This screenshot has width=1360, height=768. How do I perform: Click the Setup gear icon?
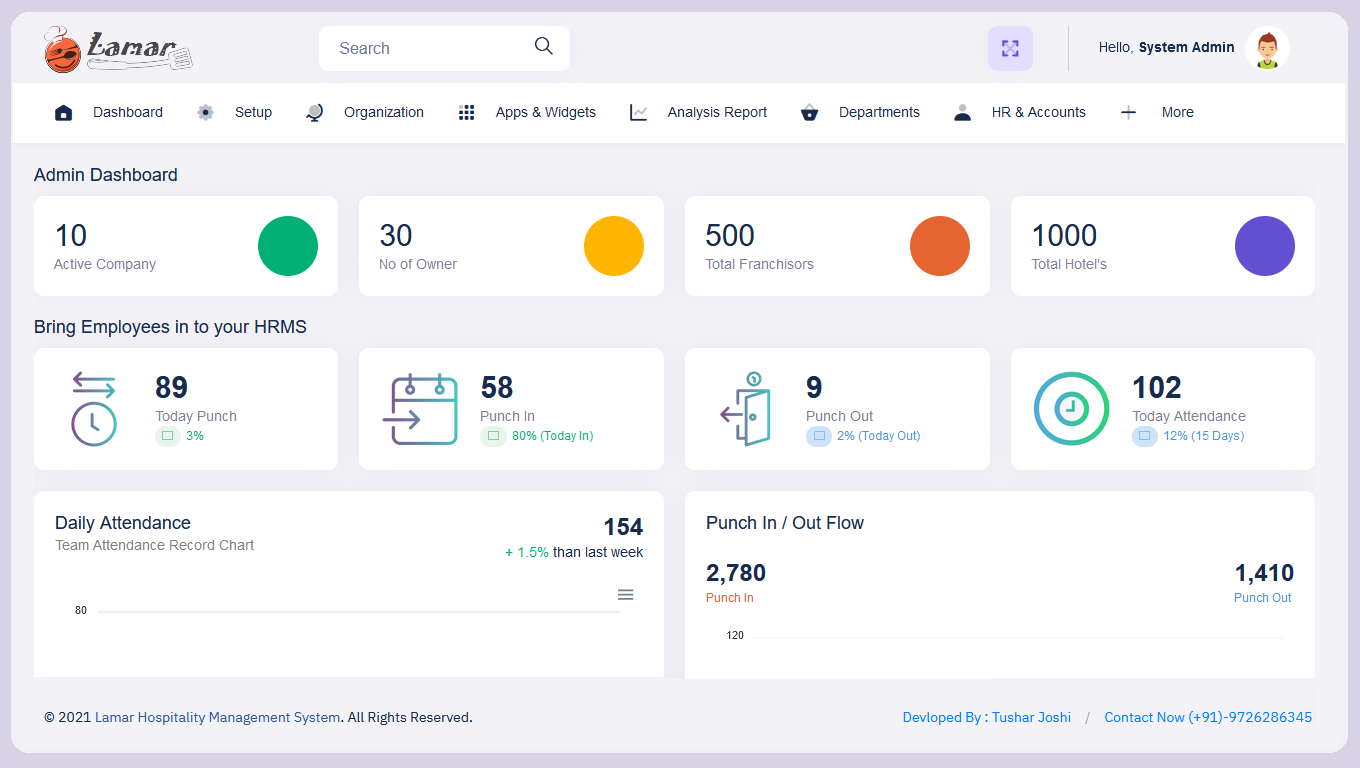coord(206,113)
